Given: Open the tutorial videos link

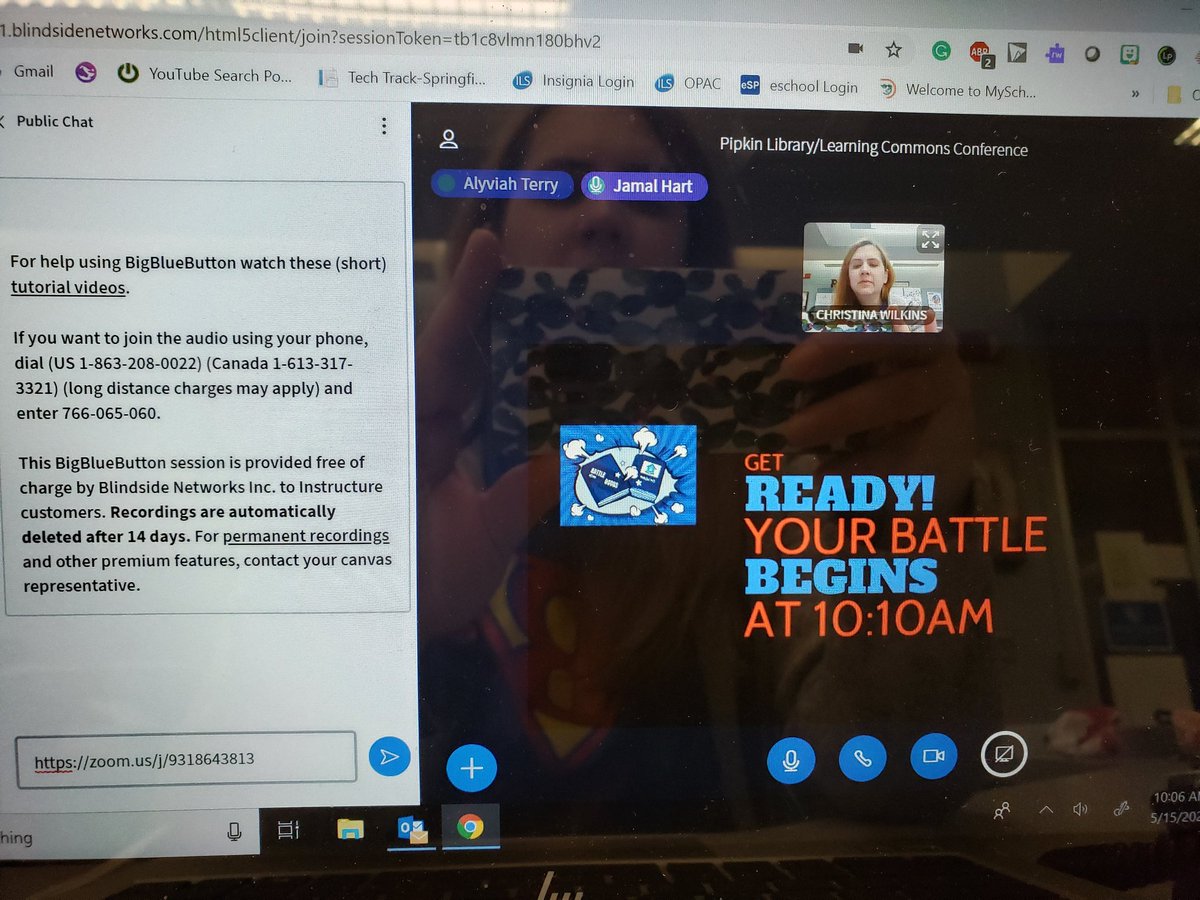Looking at the screenshot, I should 69,288.
